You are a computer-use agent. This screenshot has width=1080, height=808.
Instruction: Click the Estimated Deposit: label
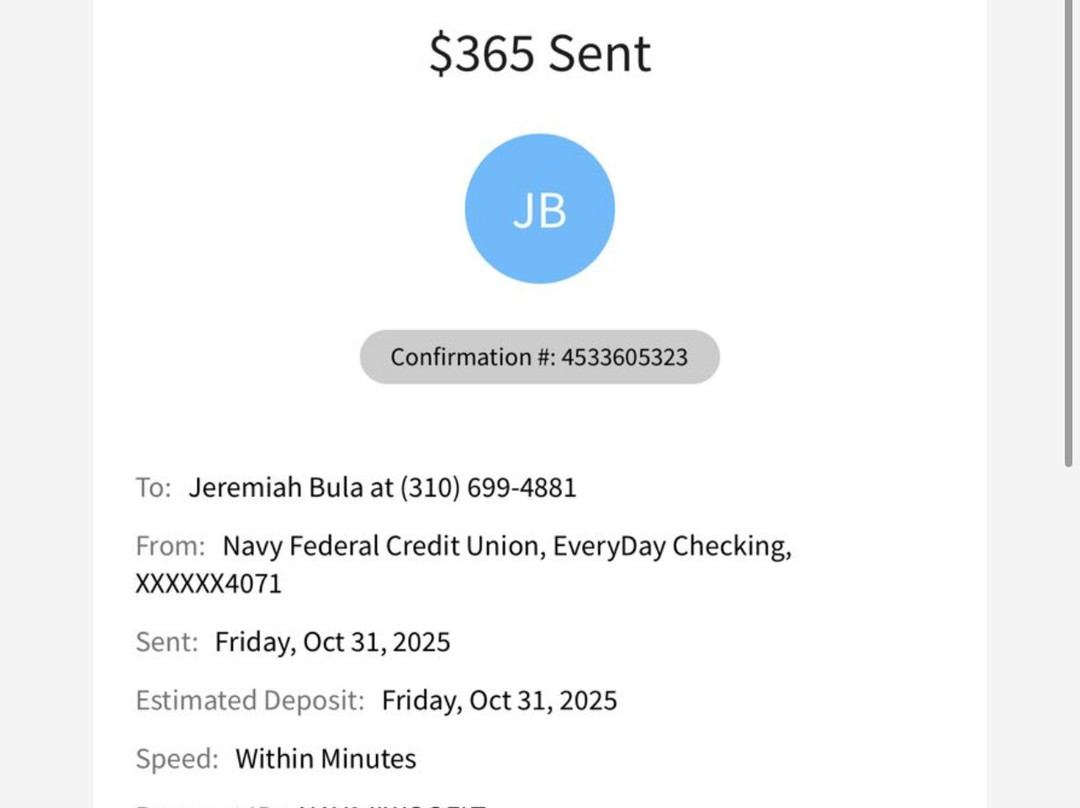pyautogui.click(x=250, y=700)
